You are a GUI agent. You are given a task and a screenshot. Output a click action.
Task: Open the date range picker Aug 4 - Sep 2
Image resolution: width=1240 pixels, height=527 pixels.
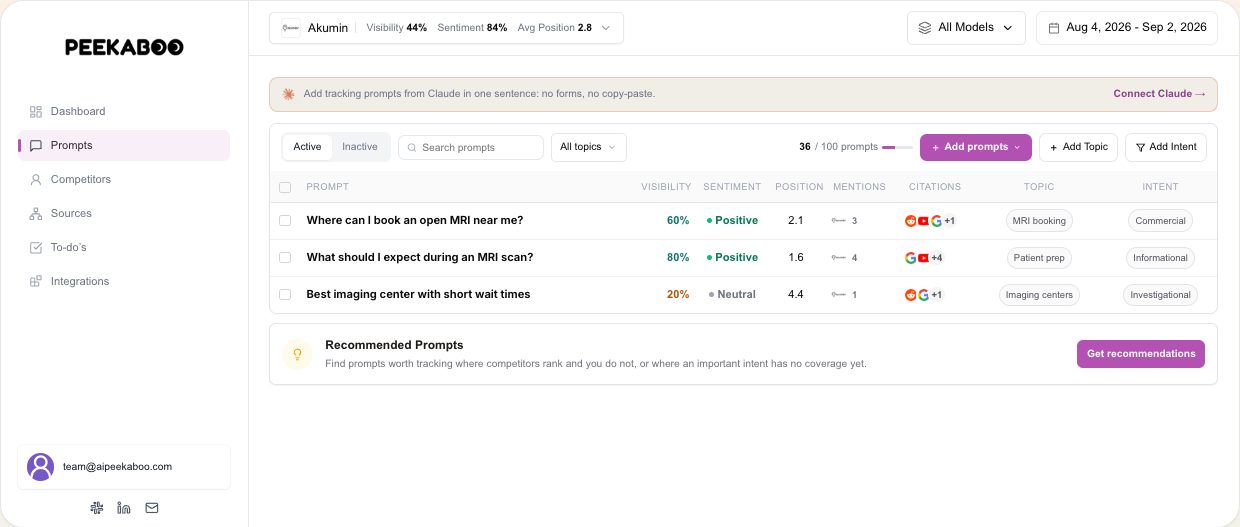(x=1126, y=28)
